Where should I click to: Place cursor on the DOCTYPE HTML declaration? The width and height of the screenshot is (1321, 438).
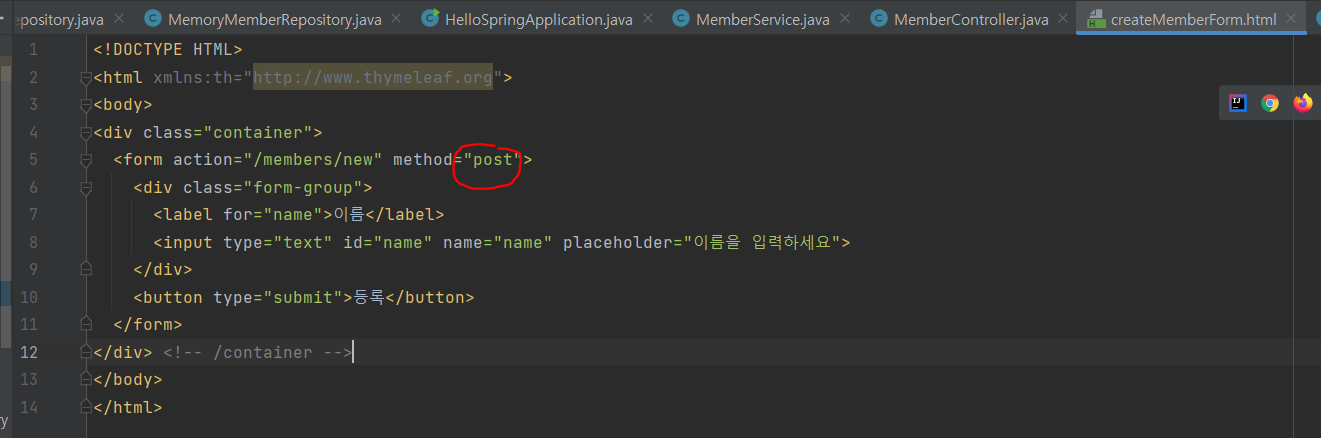(x=168, y=49)
